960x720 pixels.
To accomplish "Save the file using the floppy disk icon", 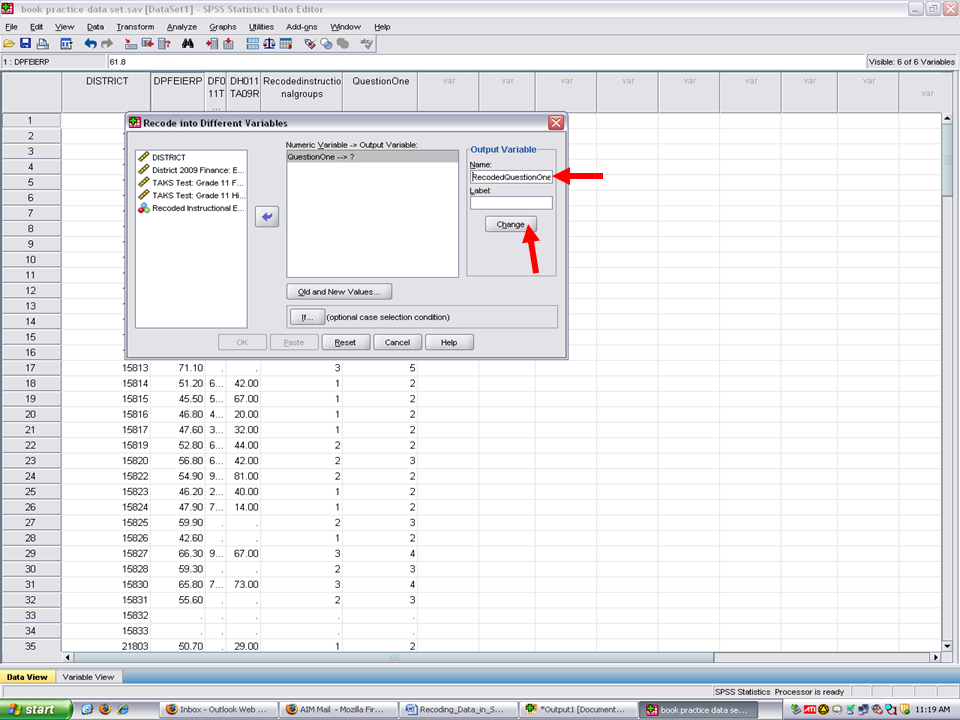I will [x=25, y=44].
